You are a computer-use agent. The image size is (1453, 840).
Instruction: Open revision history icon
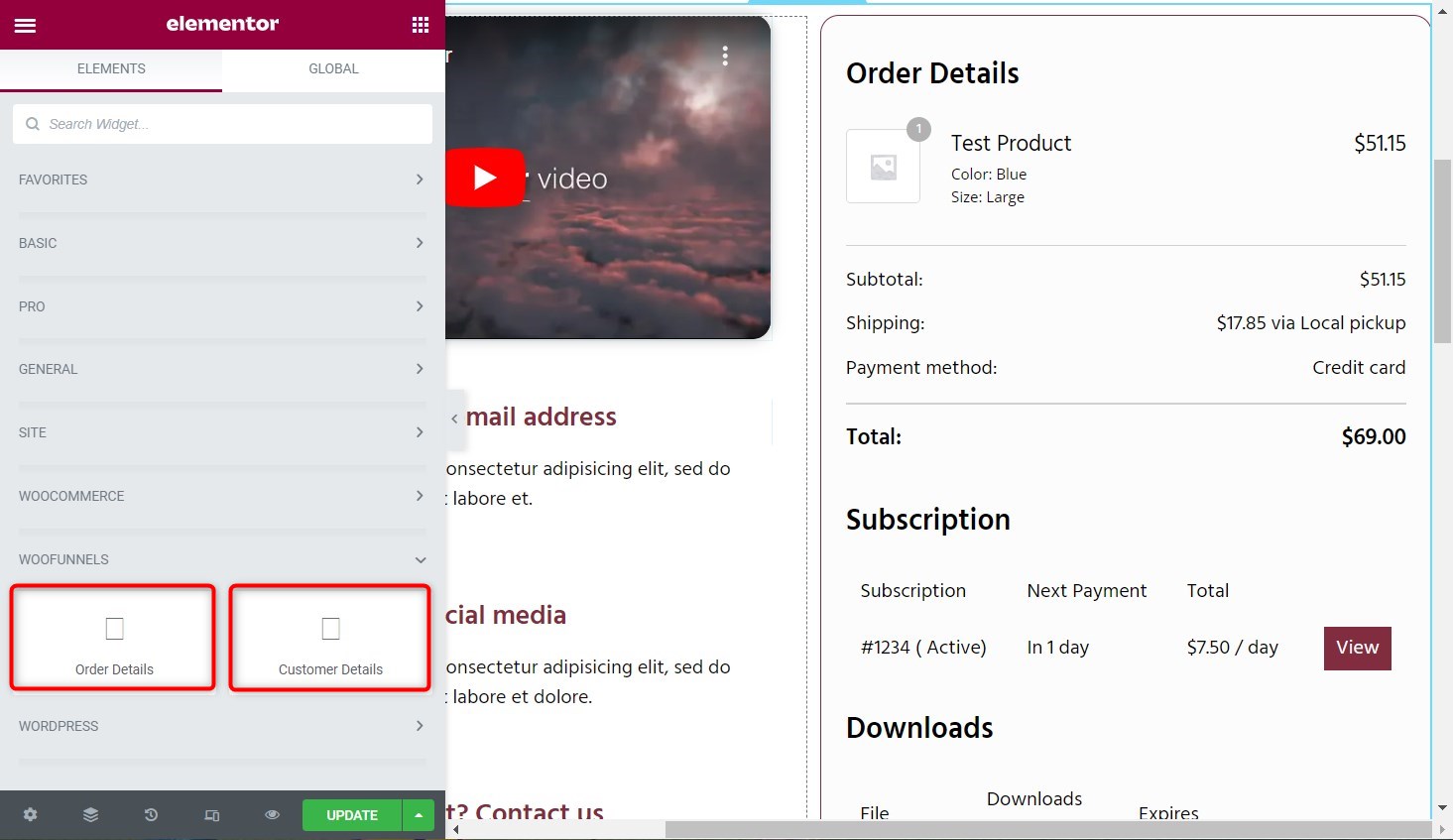(x=151, y=814)
